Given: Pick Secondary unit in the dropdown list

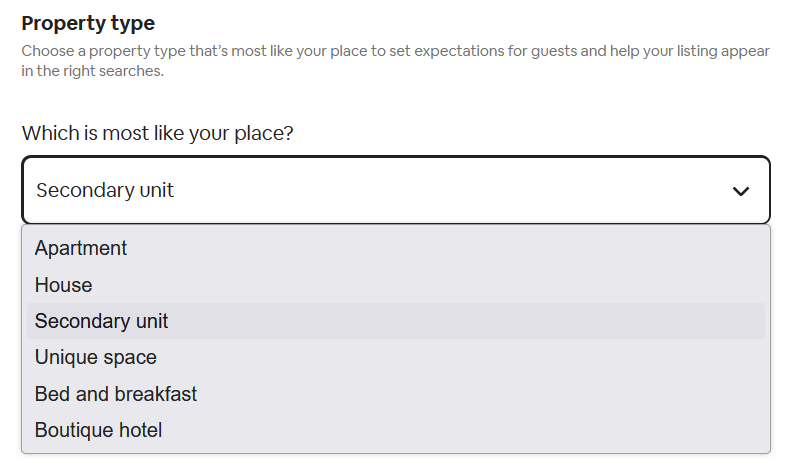Looking at the screenshot, I should 101,321.
